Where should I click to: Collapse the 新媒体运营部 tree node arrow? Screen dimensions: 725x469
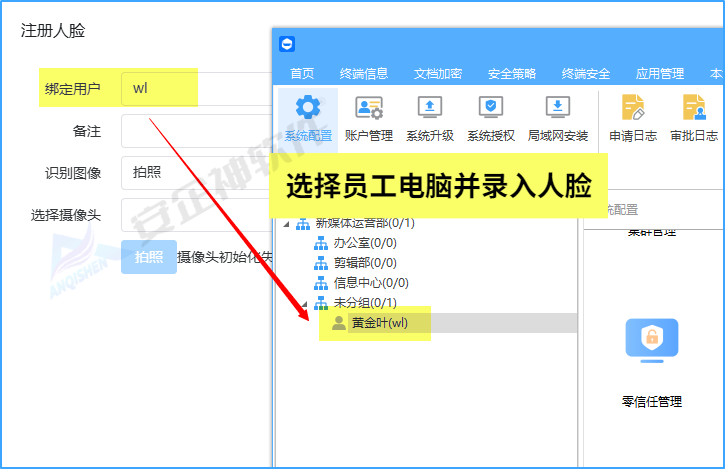tap(286, 224)
